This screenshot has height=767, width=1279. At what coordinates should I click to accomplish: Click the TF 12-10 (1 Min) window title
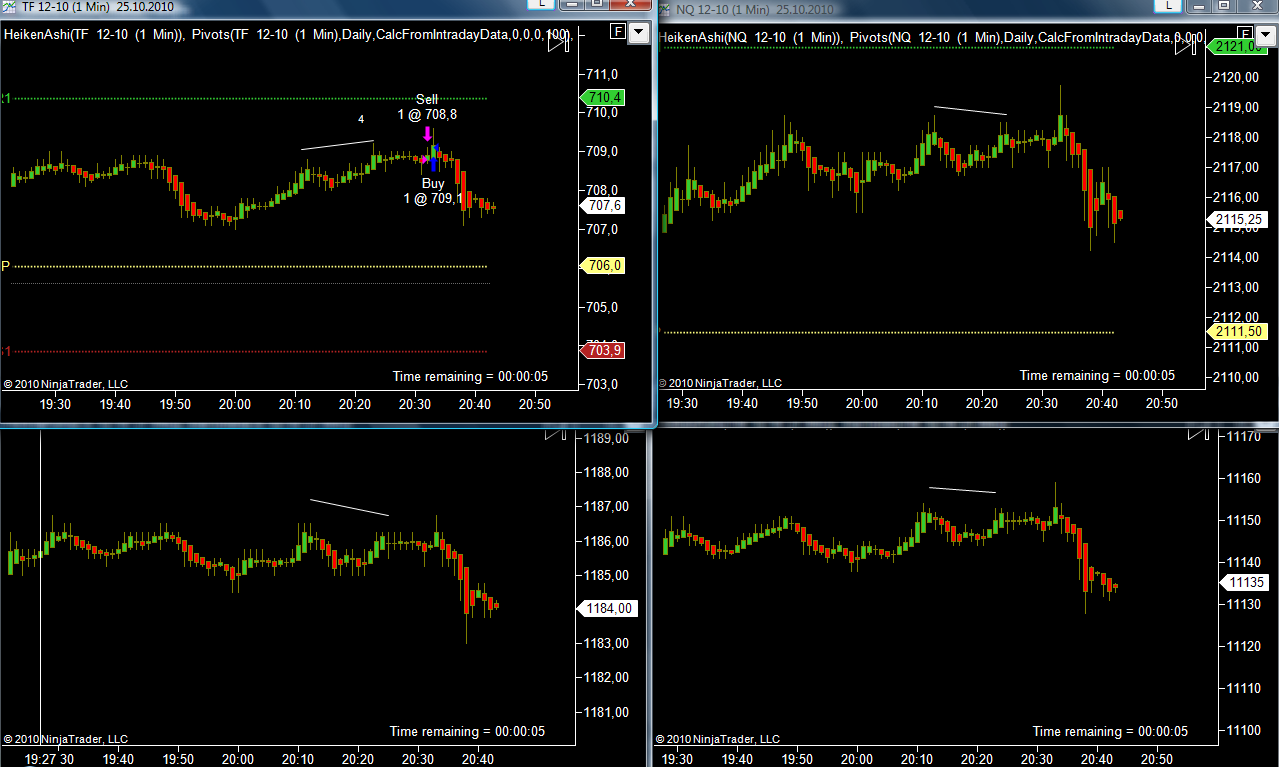97,7
